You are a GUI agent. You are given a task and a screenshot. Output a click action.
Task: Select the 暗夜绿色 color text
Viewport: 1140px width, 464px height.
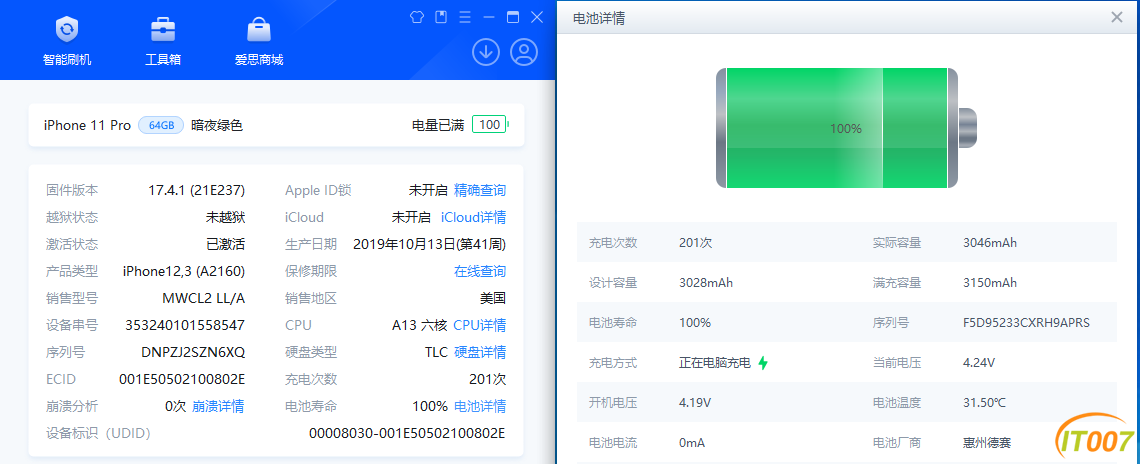(217, 125)
